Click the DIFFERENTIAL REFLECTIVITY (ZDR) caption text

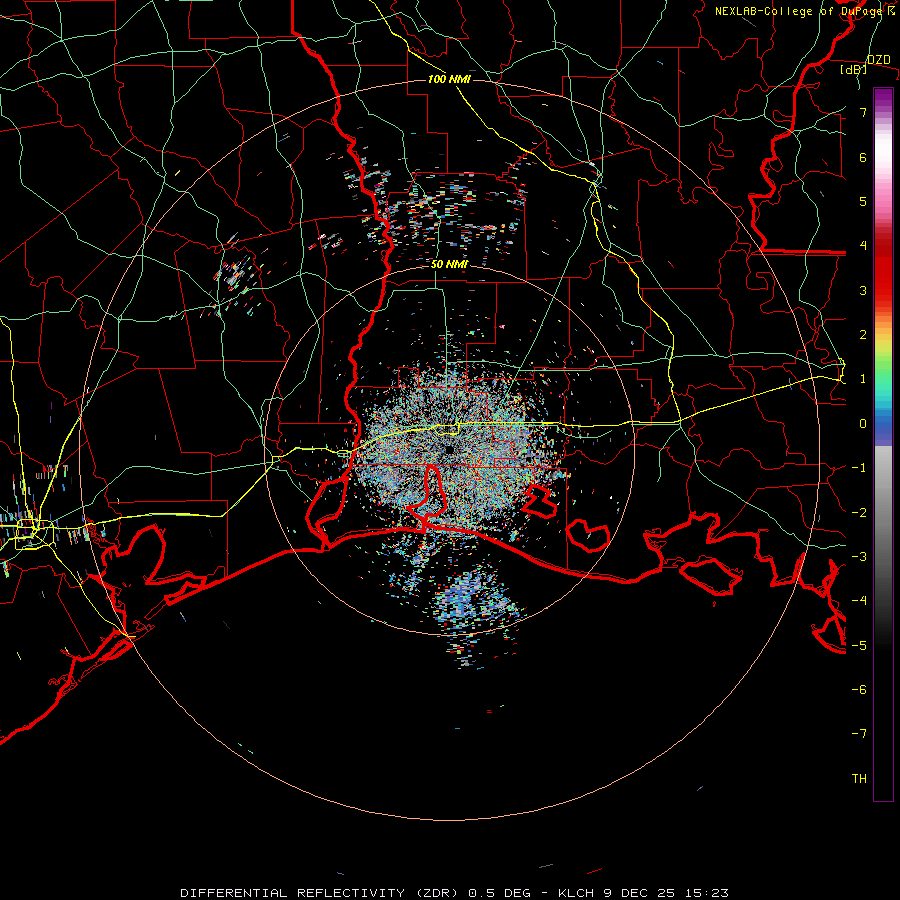(319, 893)
